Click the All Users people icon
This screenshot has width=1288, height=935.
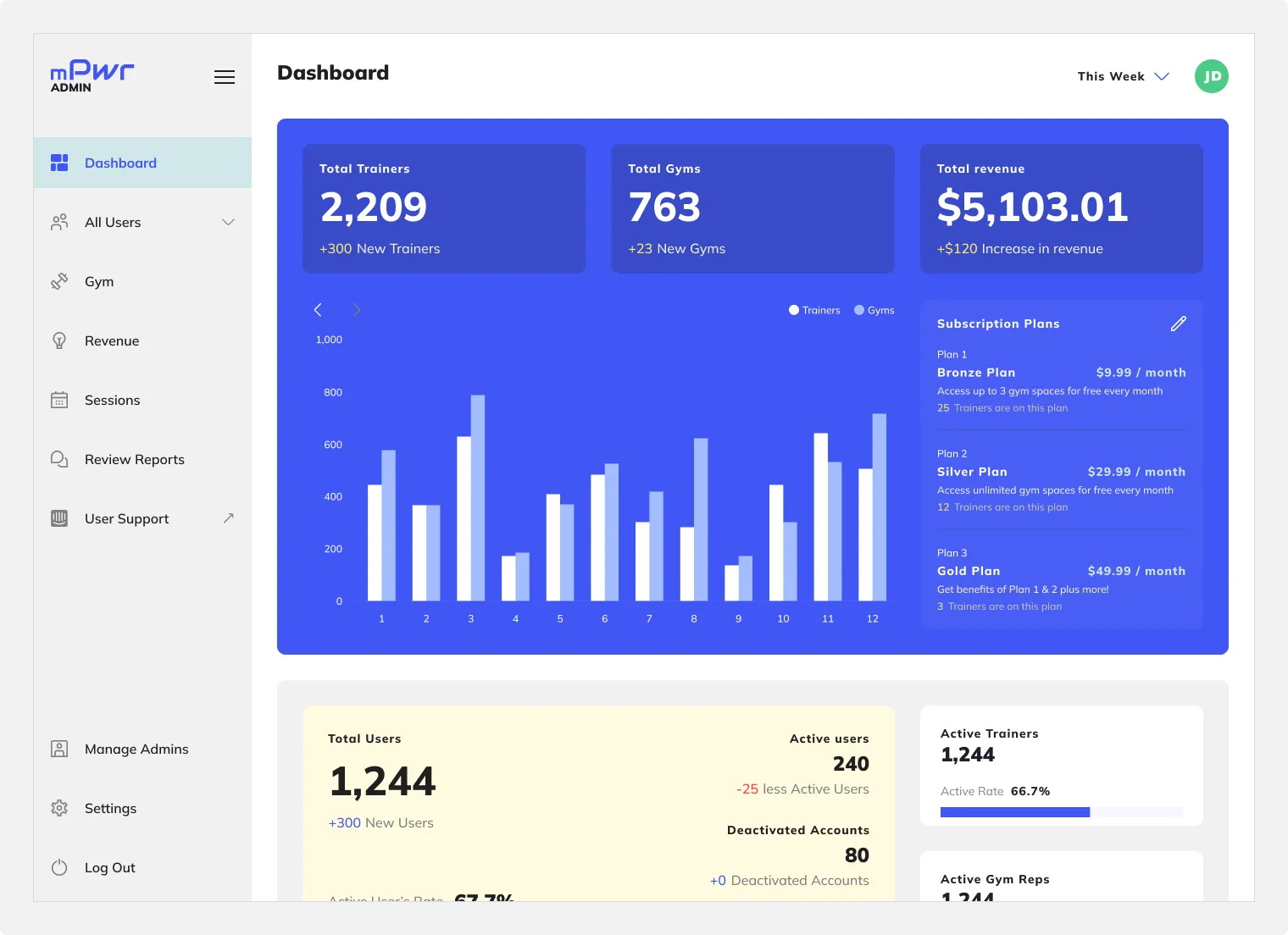(59, 222)
